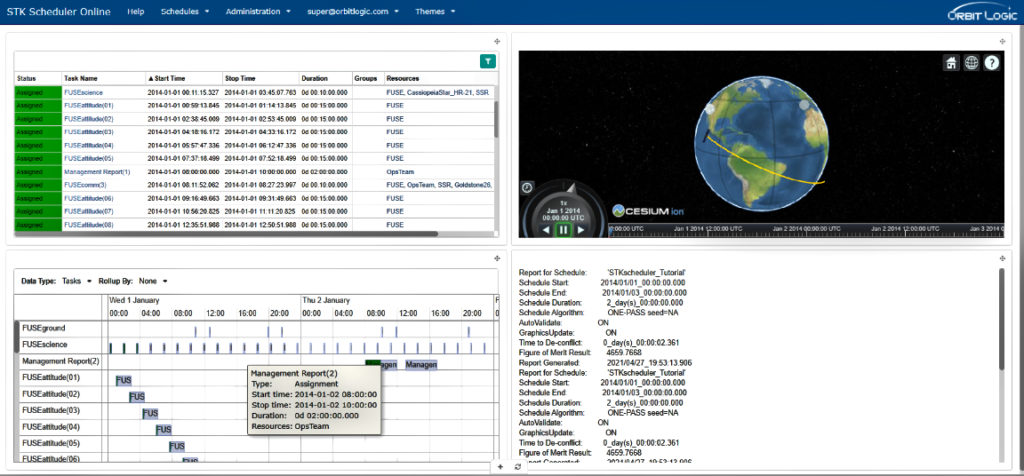The width and height of the screenshot is (1024, 476).
Task: Open the FUSEscience task link in table
Action: click(x=84, y=92)
